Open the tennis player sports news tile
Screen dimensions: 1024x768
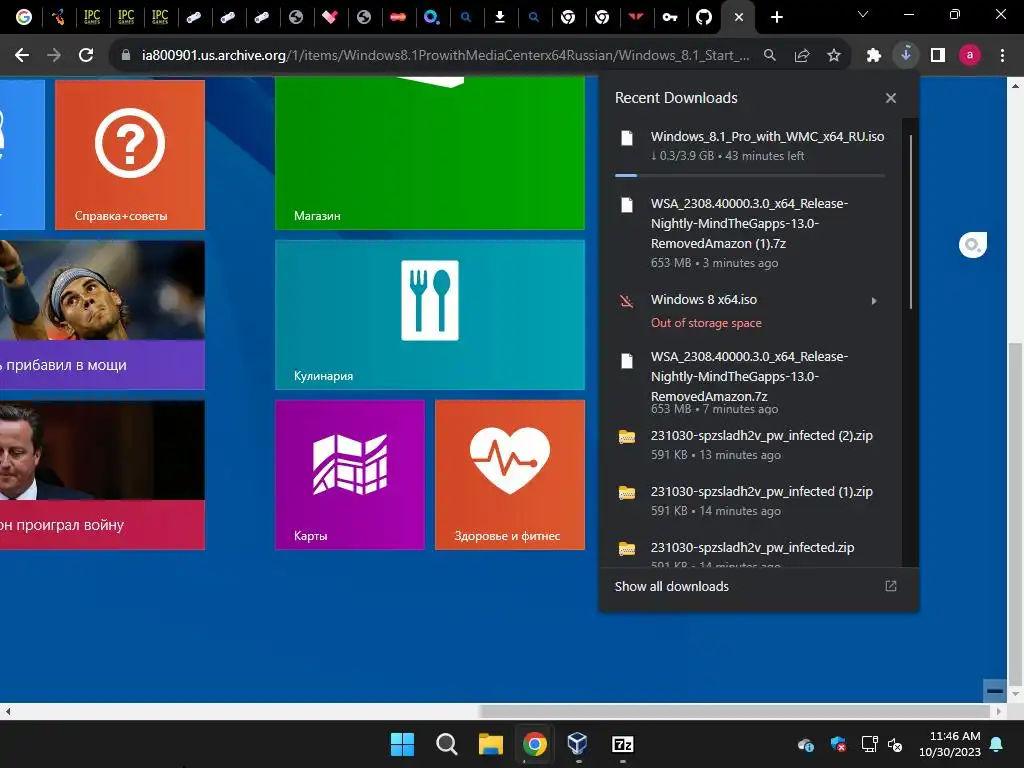click(x=102, y=315)
